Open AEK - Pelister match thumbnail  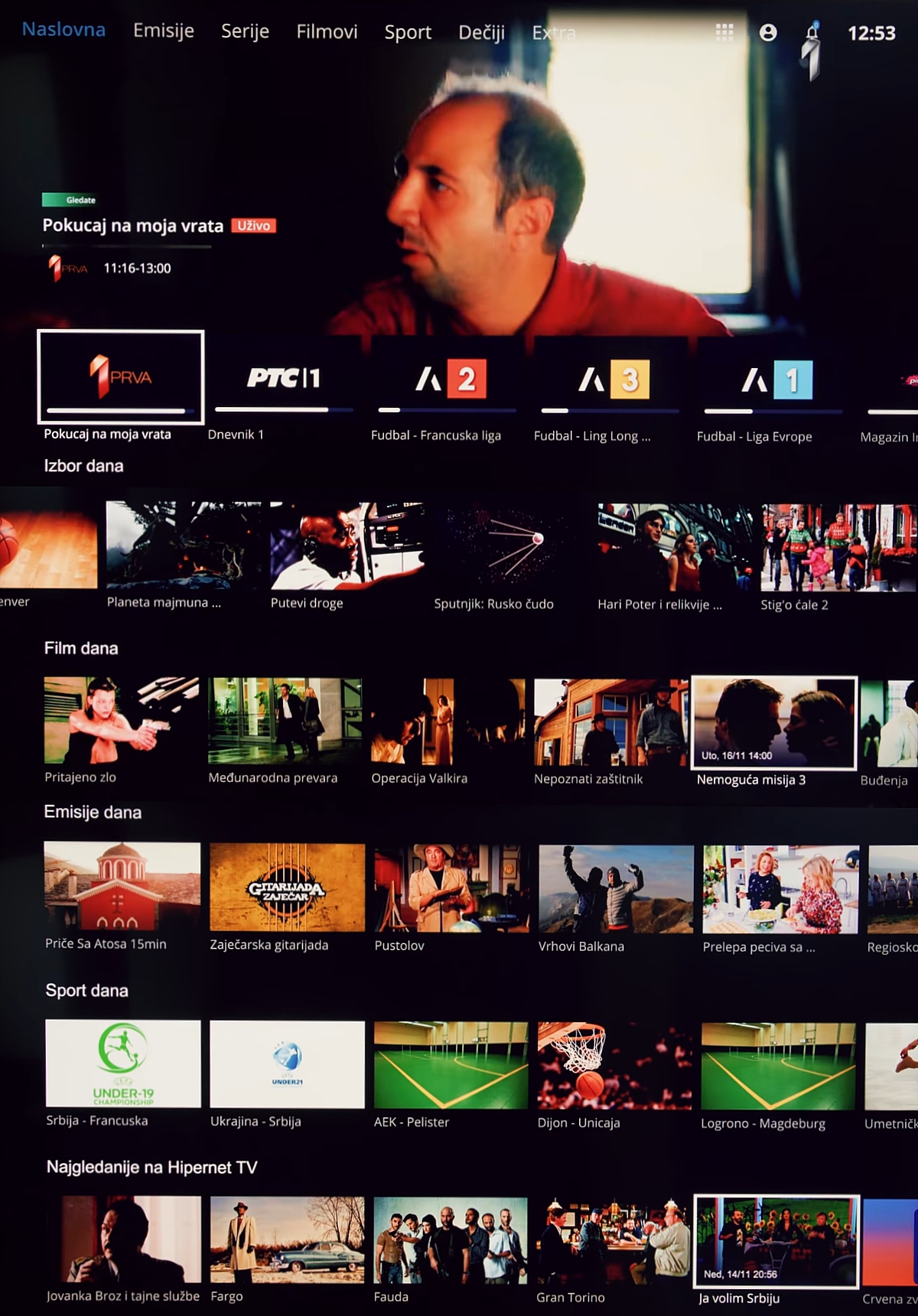point(451,1065)
